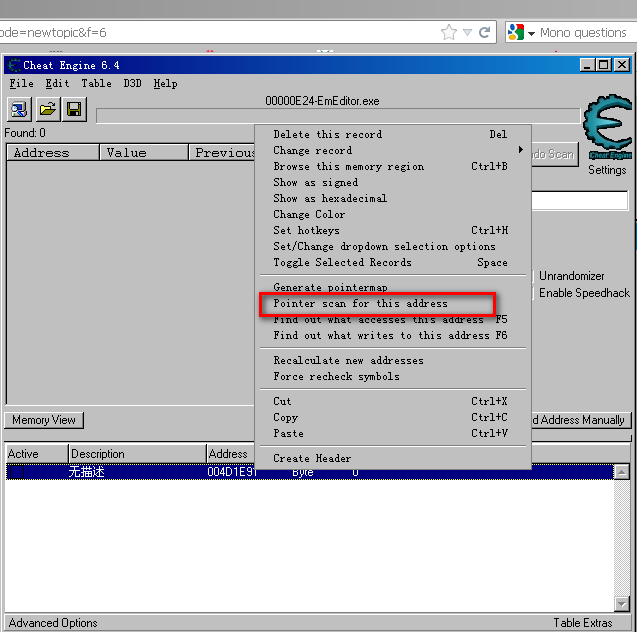Choose Change Color option

click(393, 214)
